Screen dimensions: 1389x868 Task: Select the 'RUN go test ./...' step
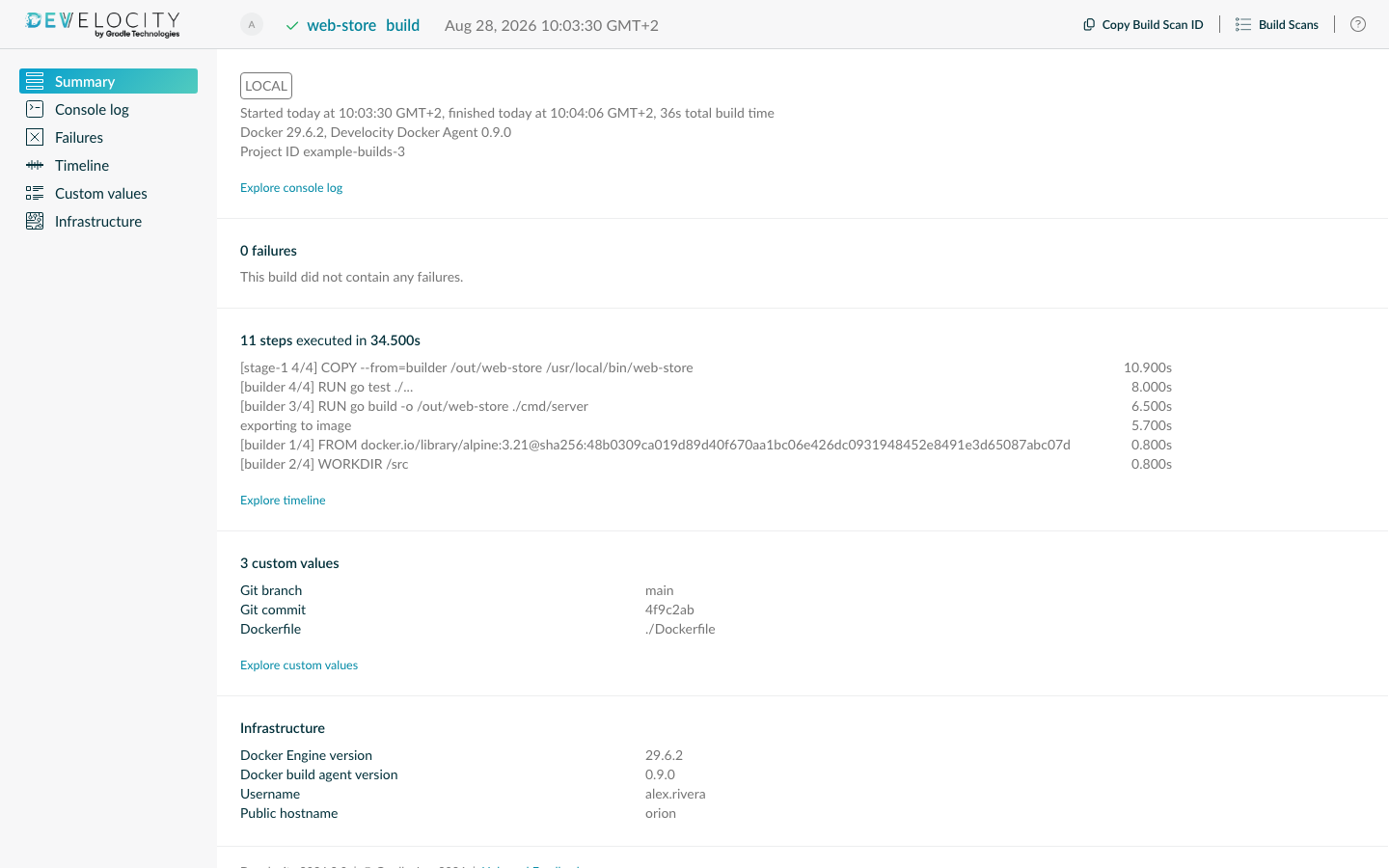coord(706,387)
